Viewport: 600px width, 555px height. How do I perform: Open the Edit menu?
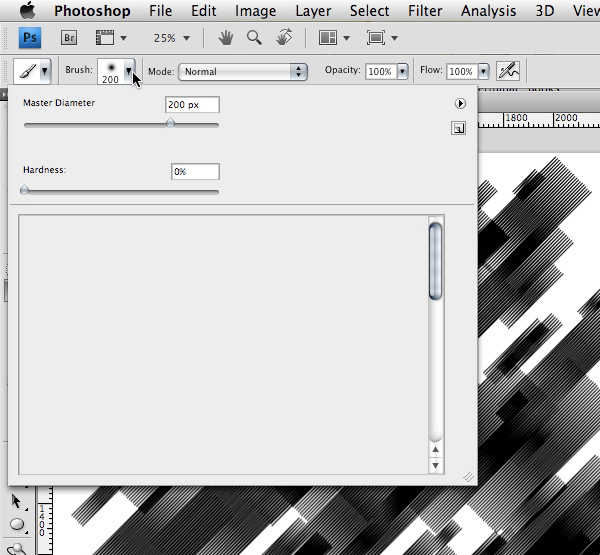204,11
